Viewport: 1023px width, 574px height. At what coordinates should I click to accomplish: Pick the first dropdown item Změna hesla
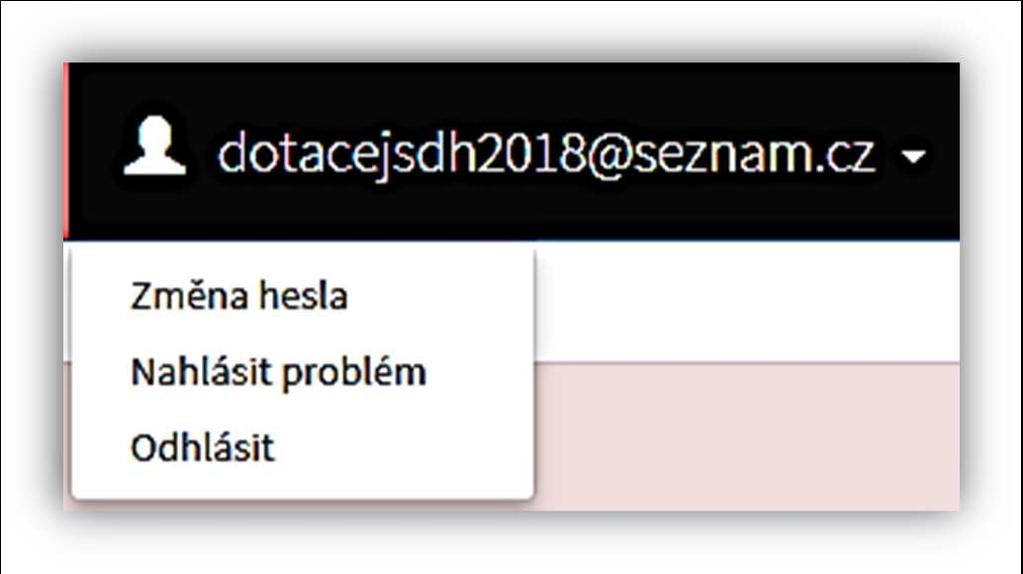coord(239,296)
